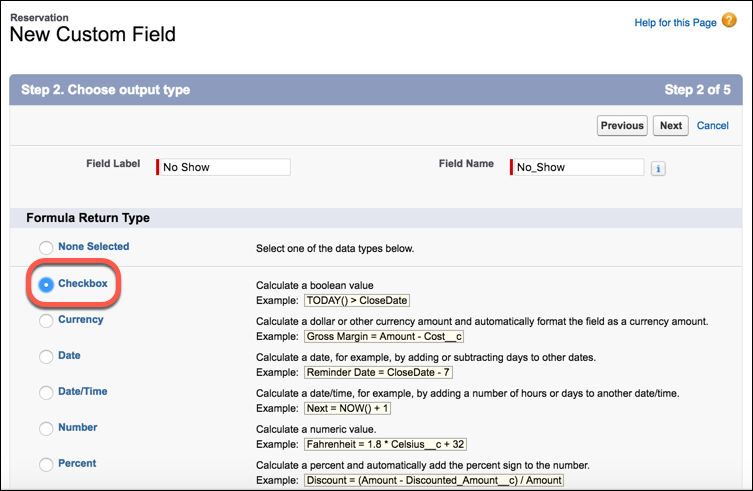Viewport: 753px width, 491px height.
Task: Cancel the new custom field wizard
Action: pyautogui.click(x=713, y=125)
